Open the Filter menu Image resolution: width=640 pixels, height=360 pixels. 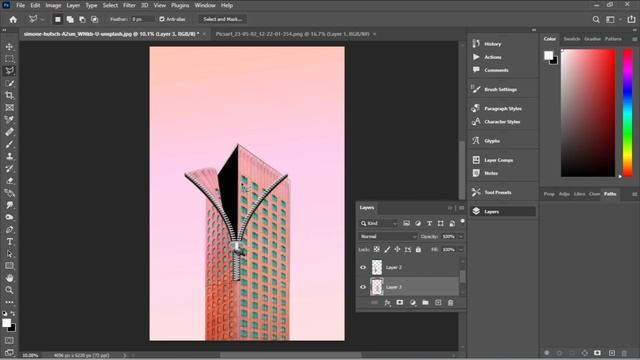click(x=129, y=5)
